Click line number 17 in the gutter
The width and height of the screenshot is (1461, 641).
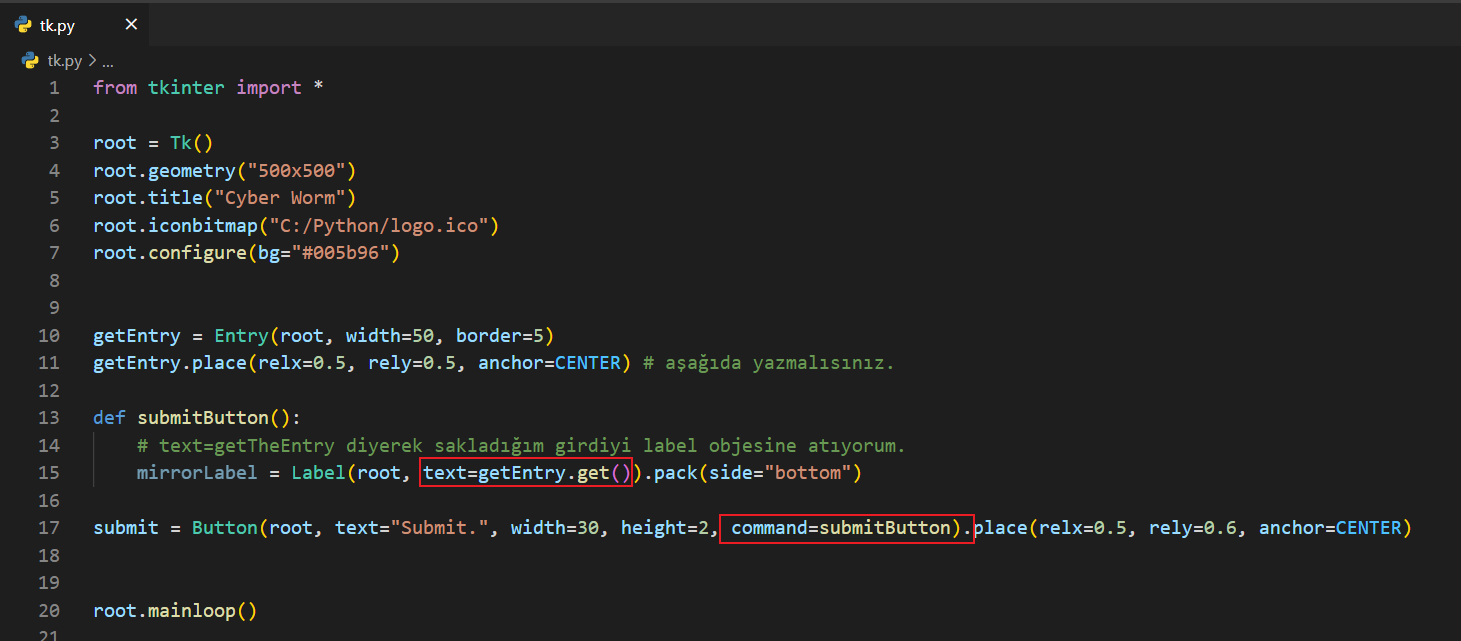point(49,527)
